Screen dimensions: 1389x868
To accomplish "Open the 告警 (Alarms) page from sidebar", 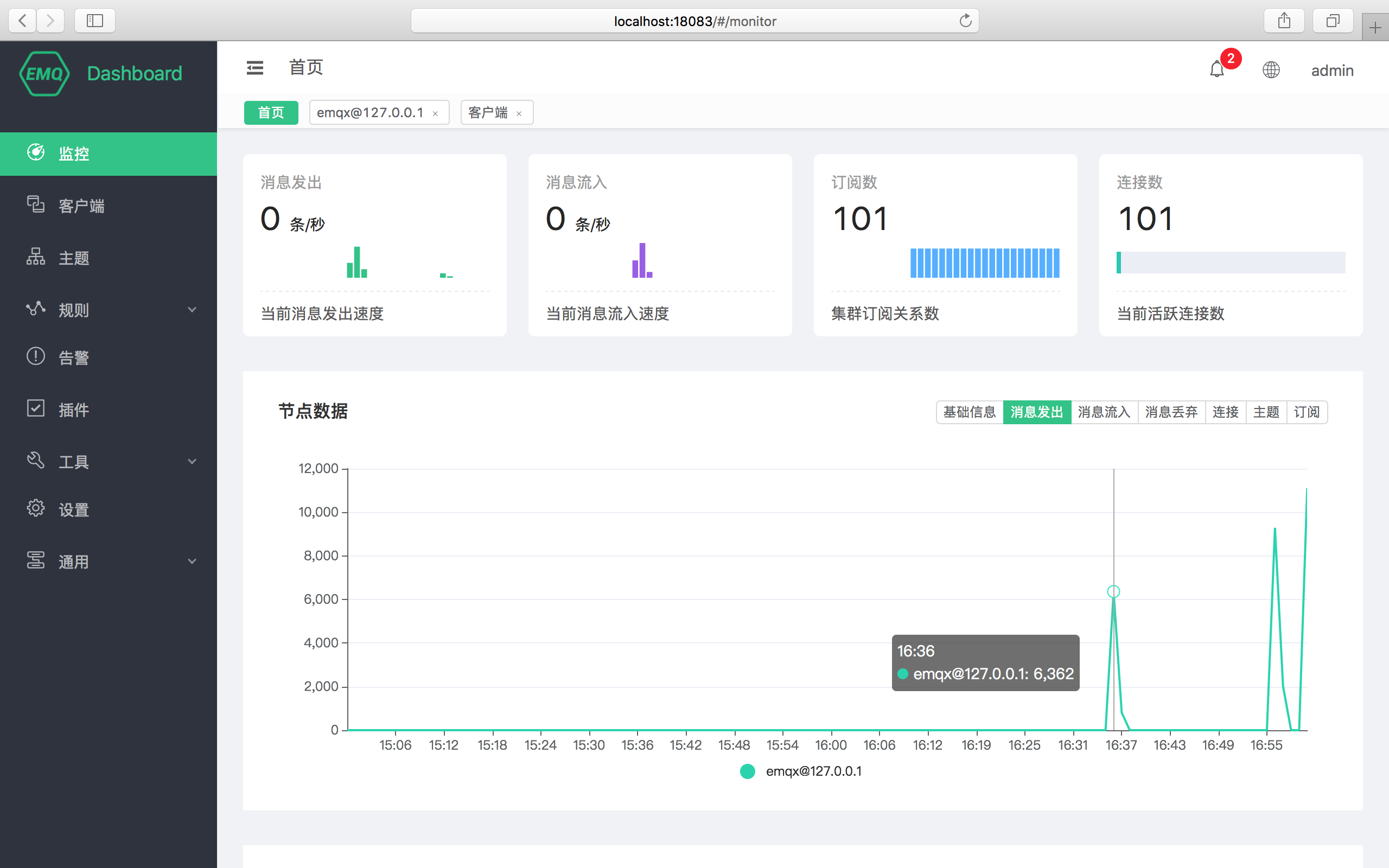I will [73, 357].
